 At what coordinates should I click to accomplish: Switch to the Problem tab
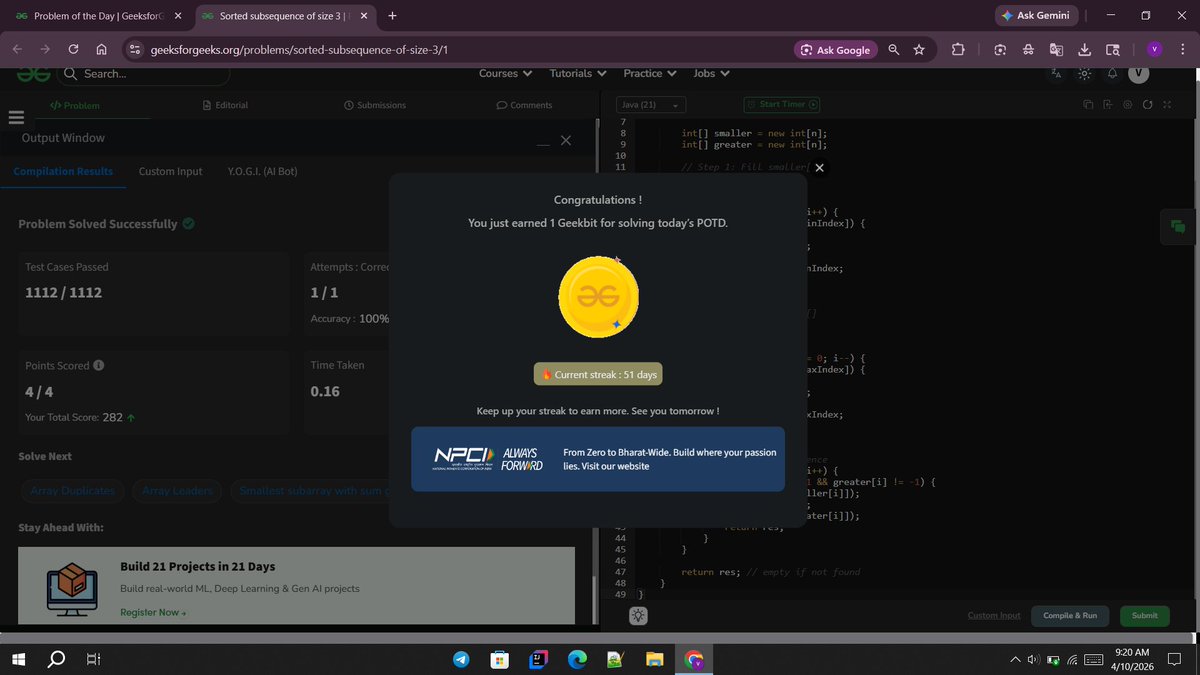point(75,105)
